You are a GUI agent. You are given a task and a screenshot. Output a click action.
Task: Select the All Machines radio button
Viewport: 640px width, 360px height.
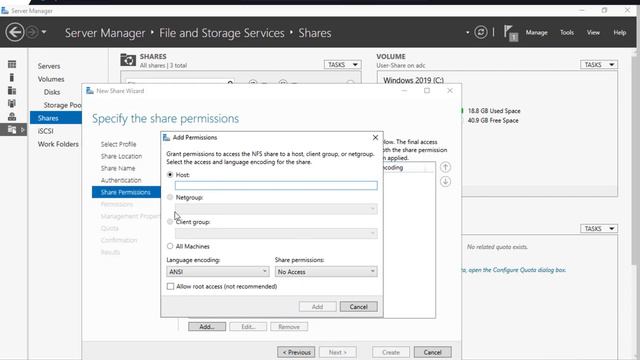[x=170, y=246]
